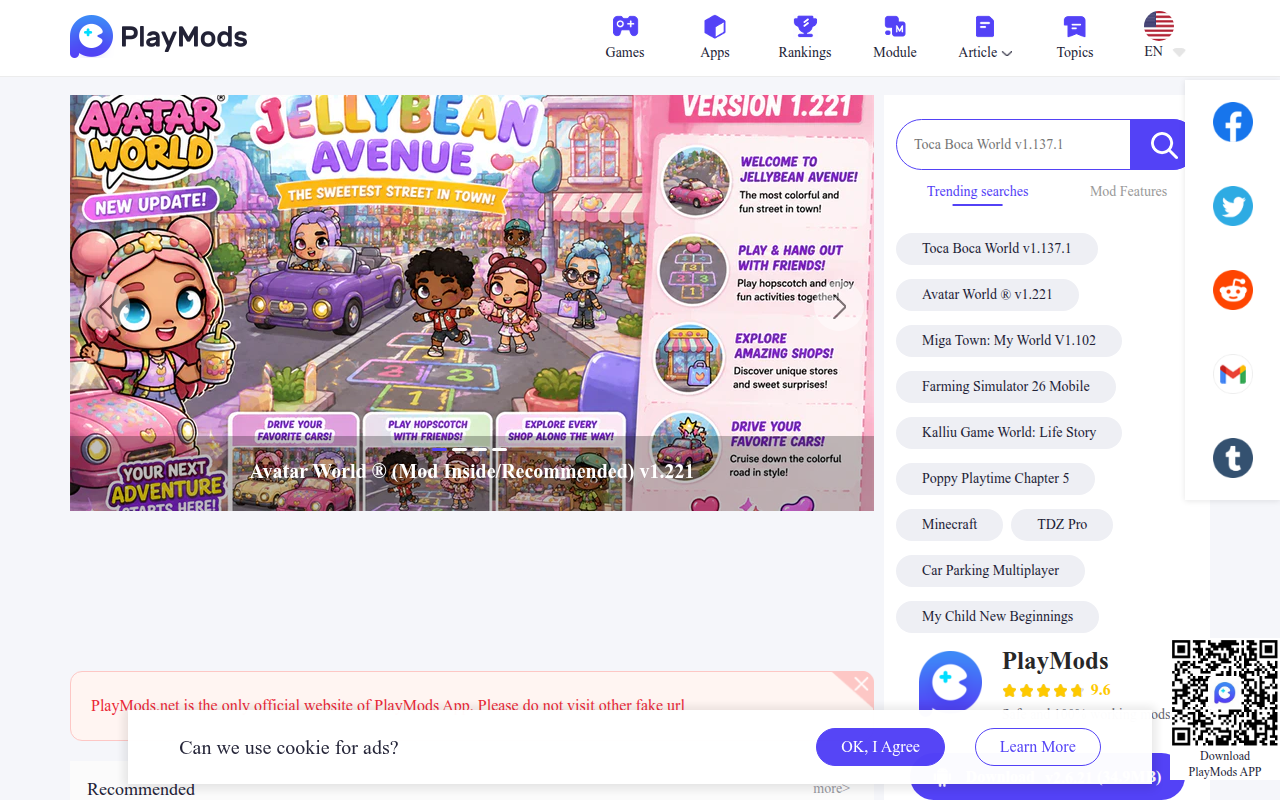
Task: Click the PlayMods app icon
Action: point(950,682)
